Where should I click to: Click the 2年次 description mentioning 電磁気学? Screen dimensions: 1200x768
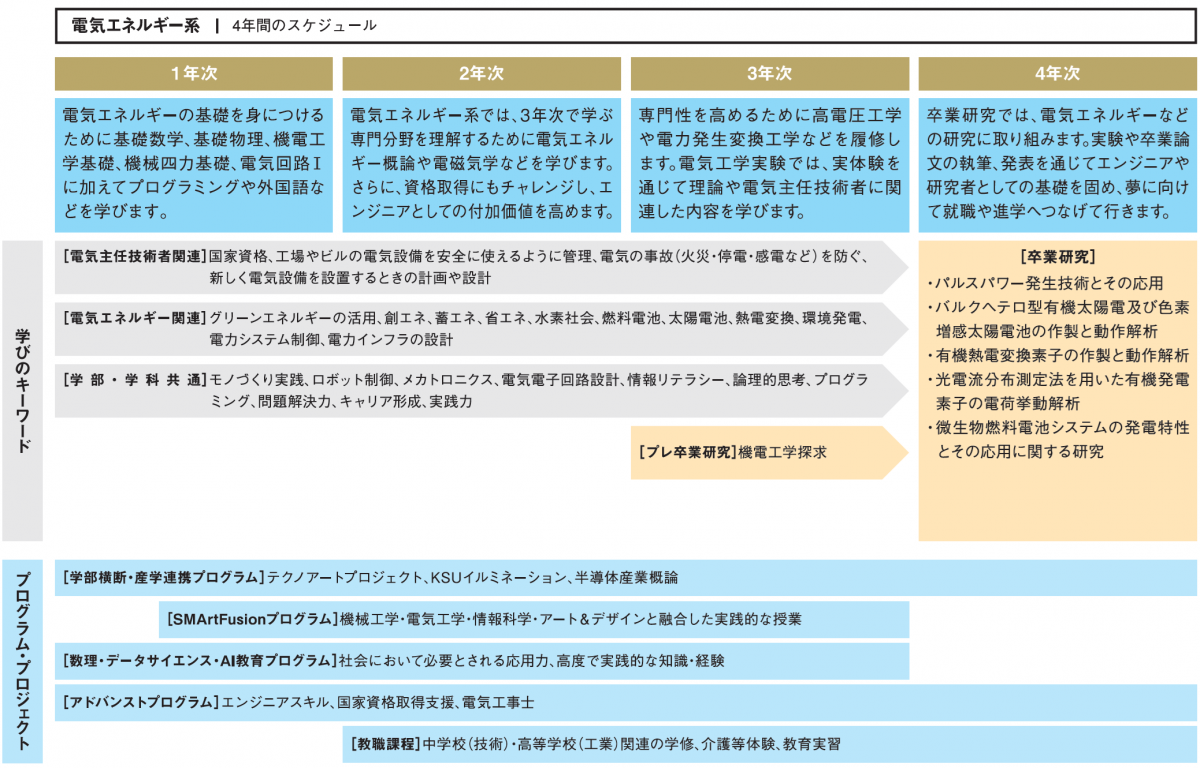click(x=482, y=163)
